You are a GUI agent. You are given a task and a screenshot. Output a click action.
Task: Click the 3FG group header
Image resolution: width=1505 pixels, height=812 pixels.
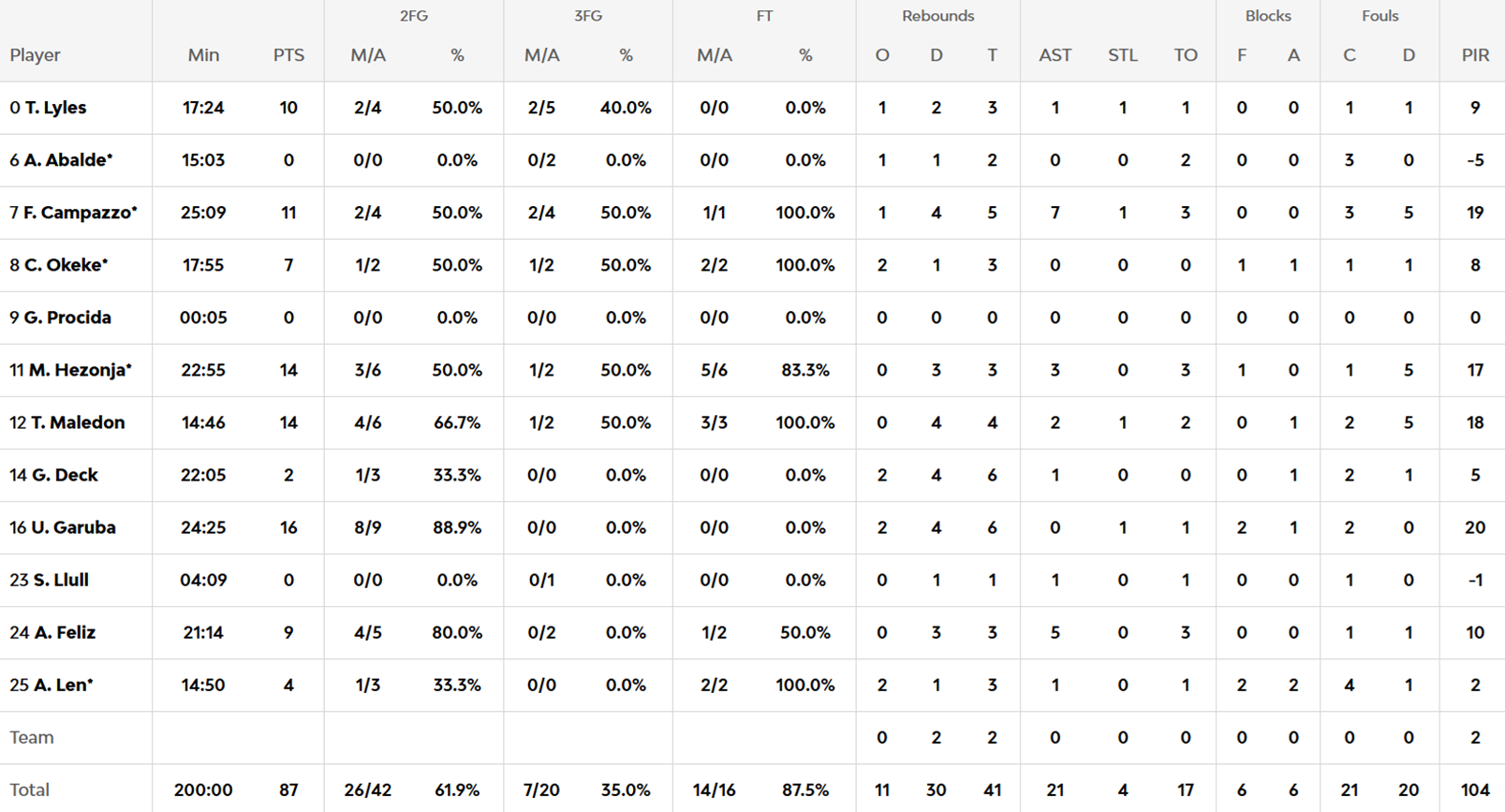tap(588, 16)
